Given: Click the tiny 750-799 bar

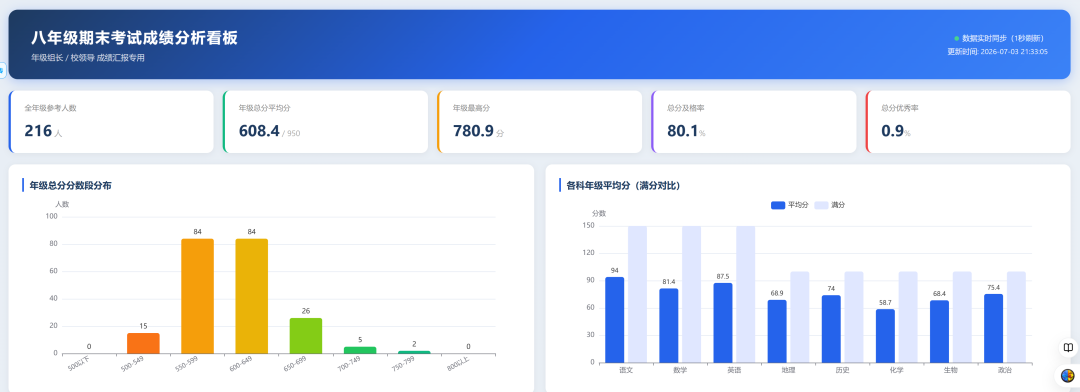Looking at the screenshot, I should point(414,352).
